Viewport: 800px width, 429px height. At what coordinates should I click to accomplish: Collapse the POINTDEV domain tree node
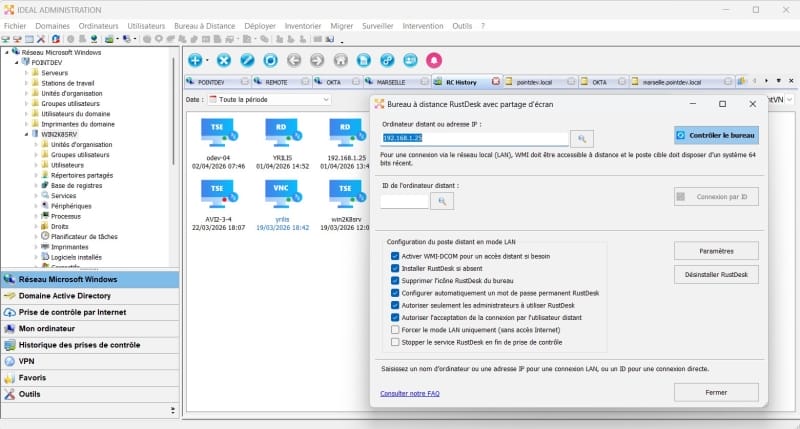click(x=17, y=62)
